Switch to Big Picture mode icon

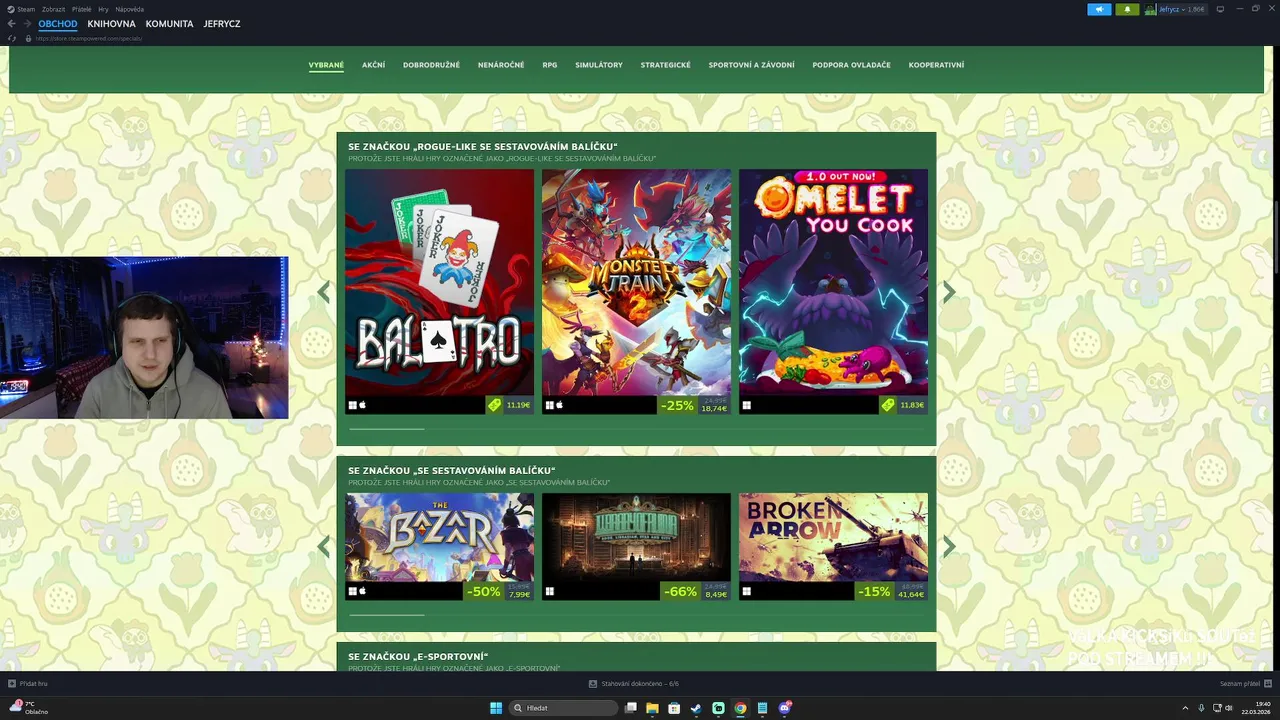1220,9
